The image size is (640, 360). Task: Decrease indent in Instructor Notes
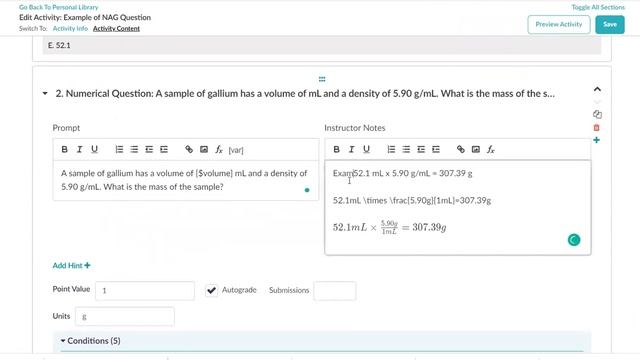click(421, 149)
